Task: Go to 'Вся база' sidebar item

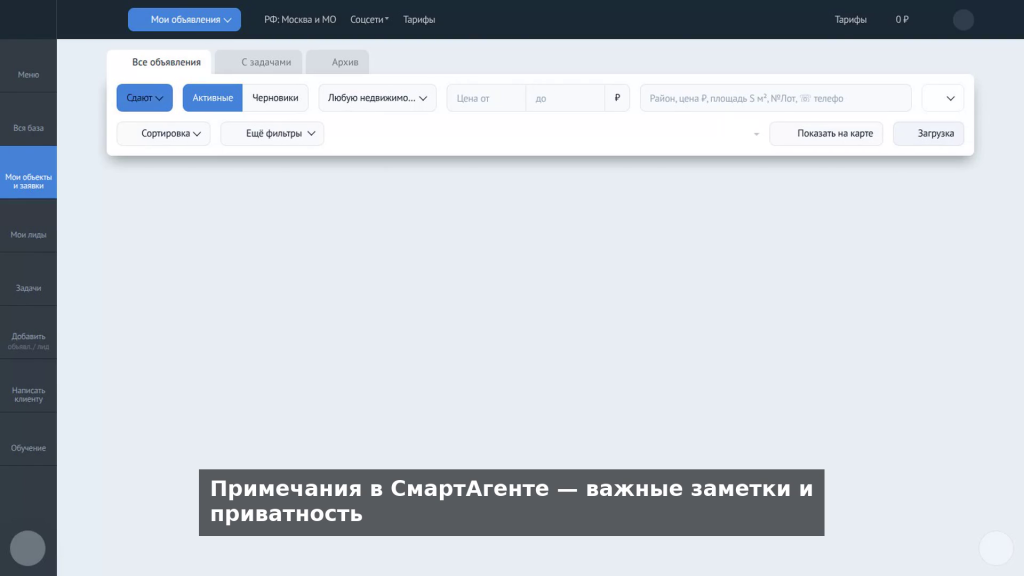Action: point(28,120)
